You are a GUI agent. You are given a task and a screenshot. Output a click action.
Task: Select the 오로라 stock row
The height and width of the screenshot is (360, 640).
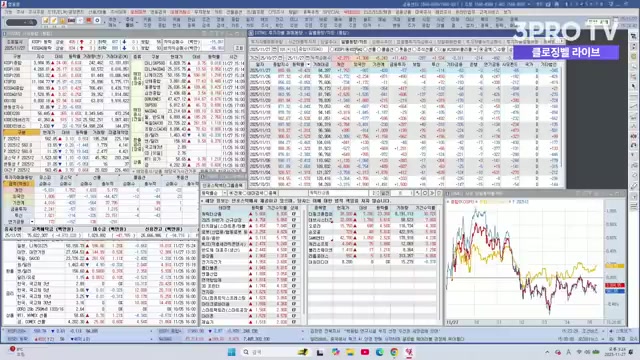coord(372,225)
